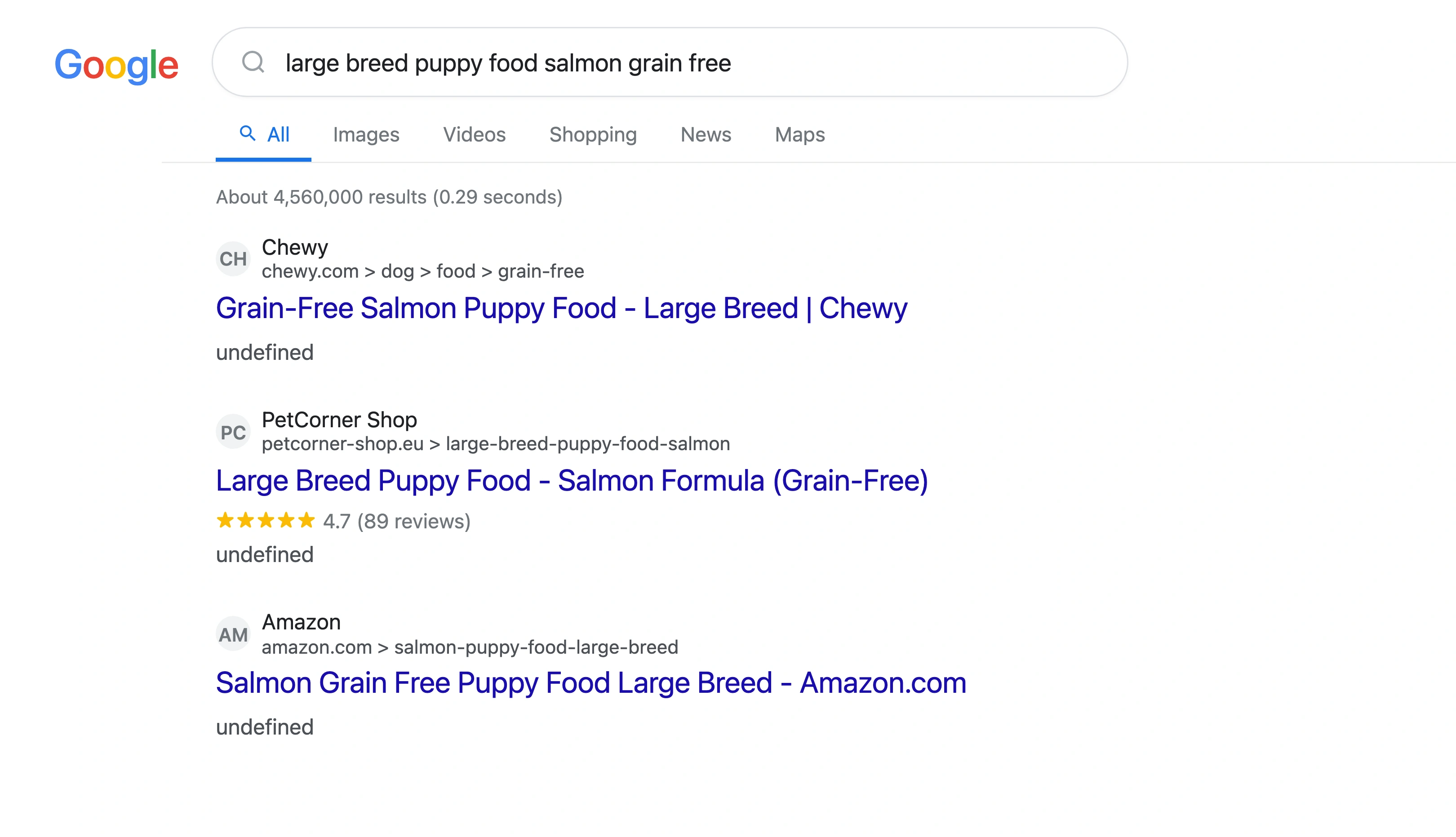Switch to the News tab
The height and width of the screenshot is (837, 1456).
click(705, 134)
